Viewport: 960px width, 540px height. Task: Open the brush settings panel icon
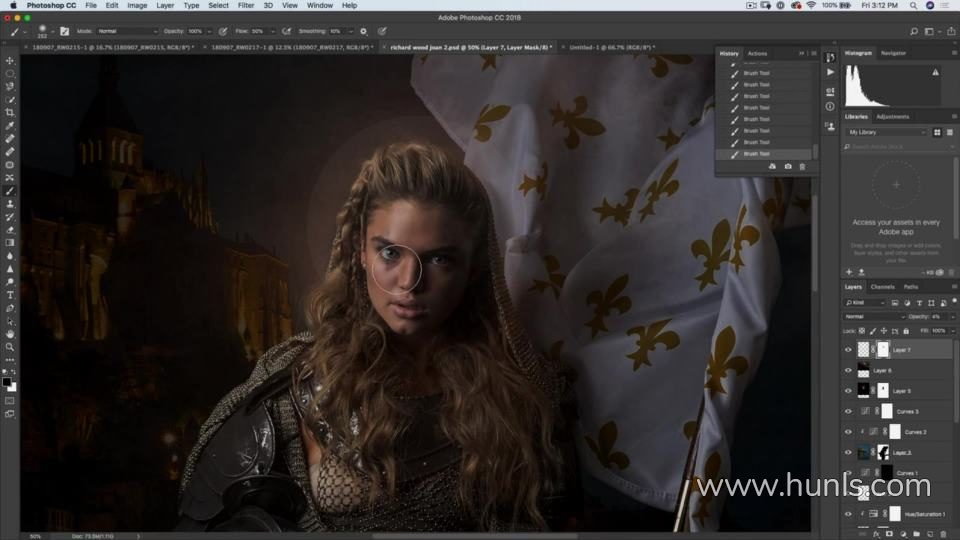tap(64, 31)
